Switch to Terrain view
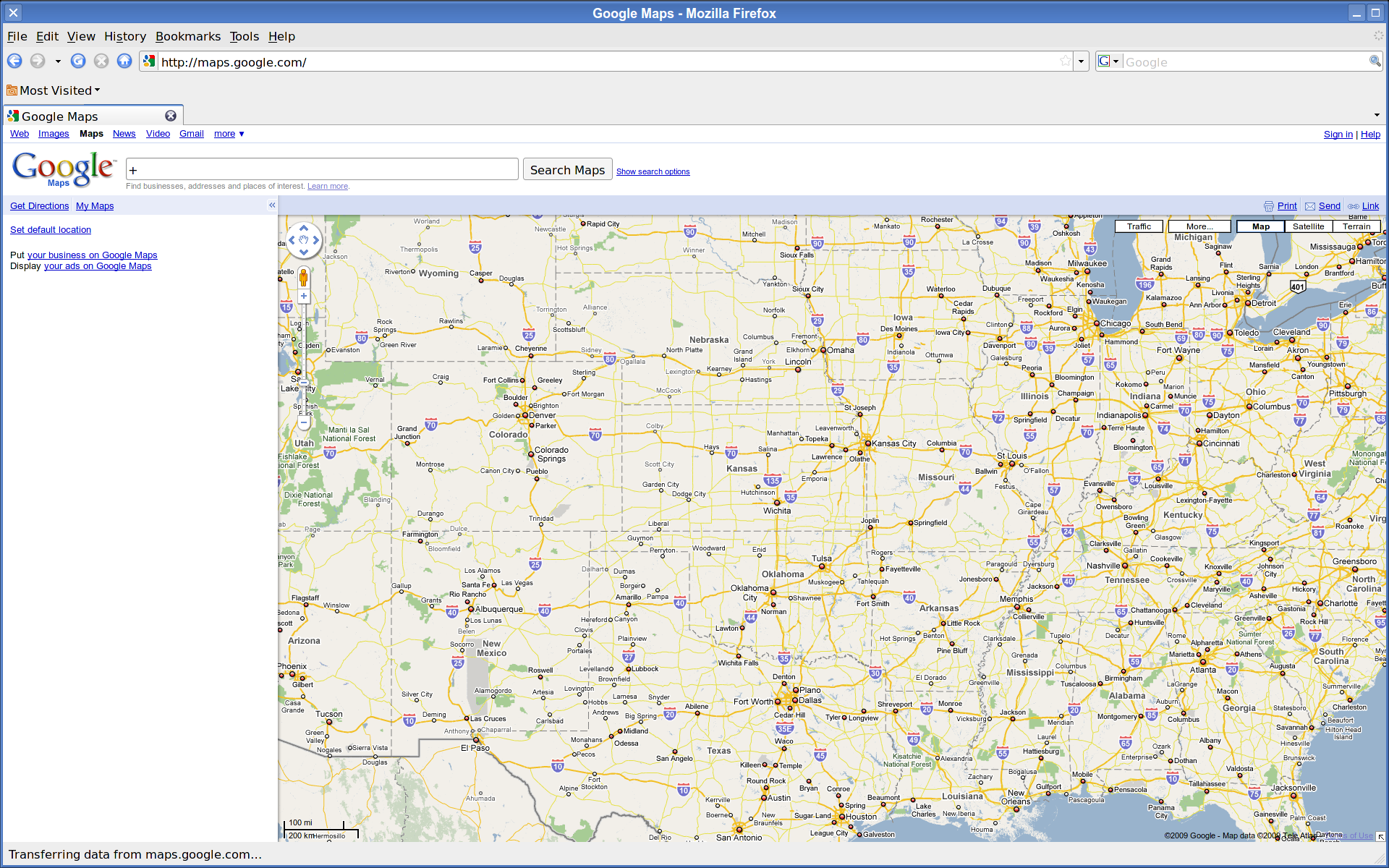The height and width of the screenshot is (868, 1389). click(x=1356, y=226)
